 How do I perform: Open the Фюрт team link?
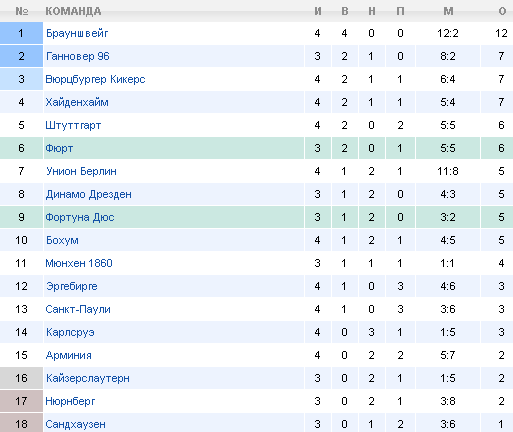point(59,148)
